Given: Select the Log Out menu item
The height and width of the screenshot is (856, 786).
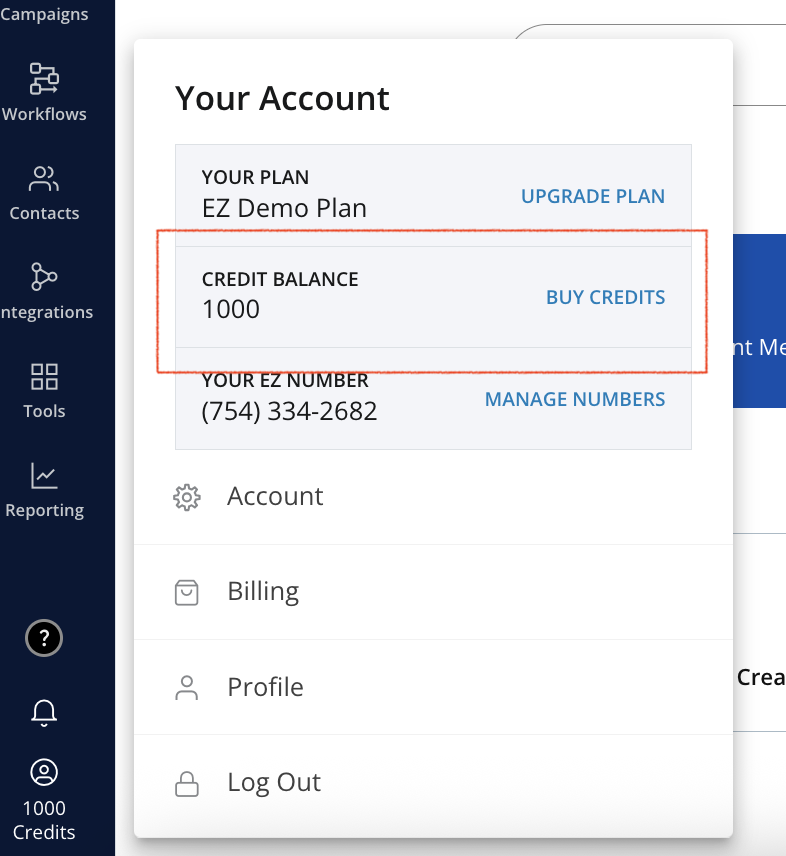Looking at the screenshot, I should point(433,782).
